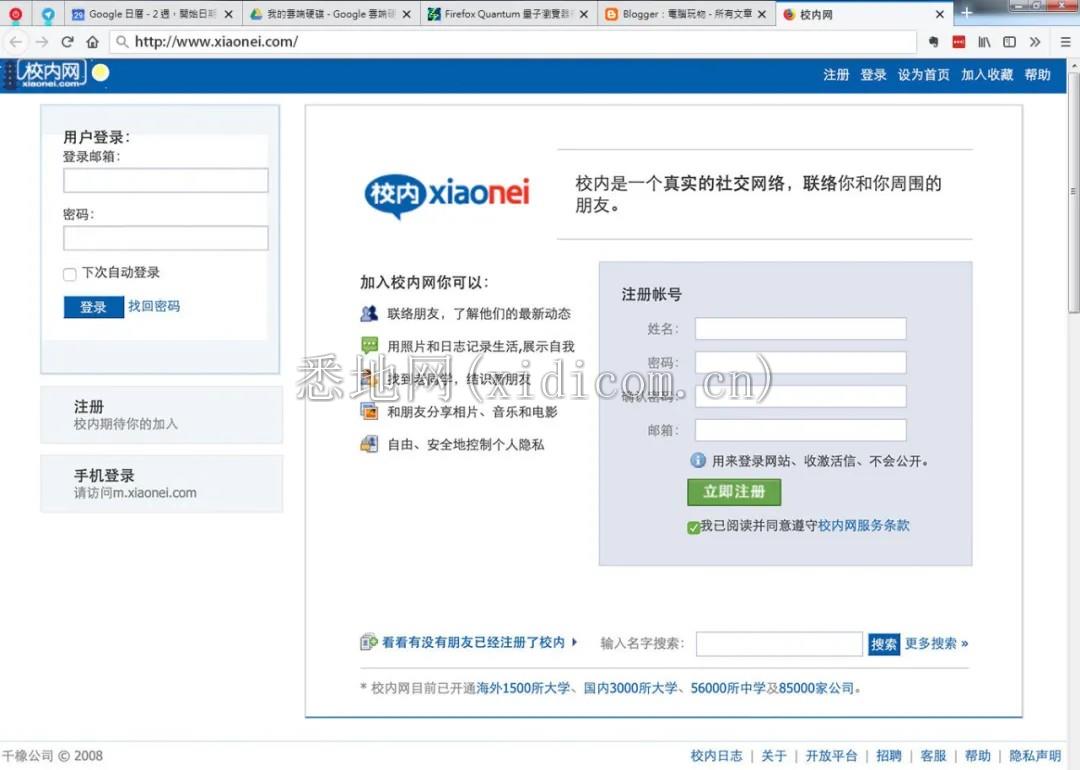Open the 校内网服务条款 link

coord(864,526)
